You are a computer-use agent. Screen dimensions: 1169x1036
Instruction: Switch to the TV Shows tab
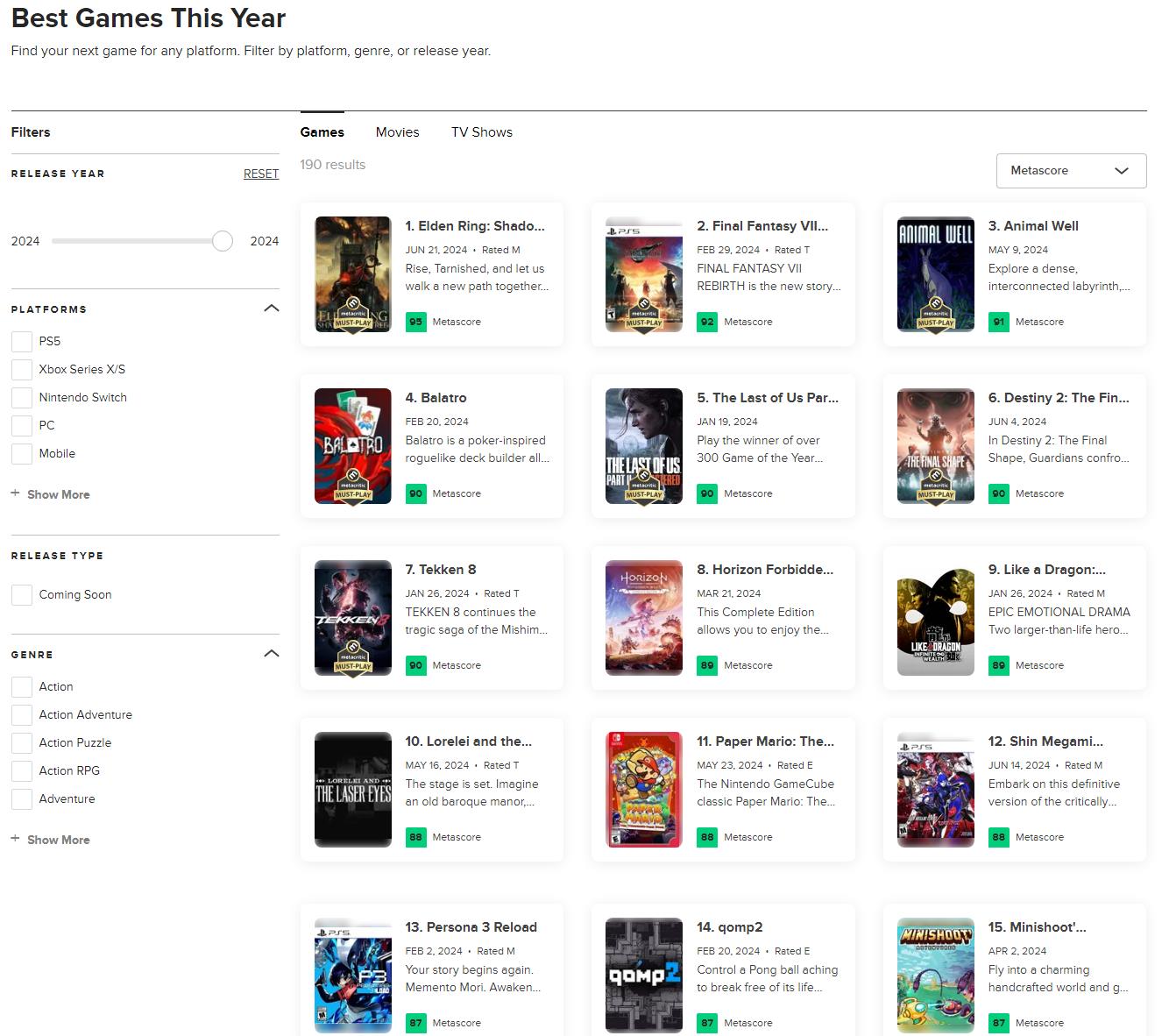click(481, 131)
